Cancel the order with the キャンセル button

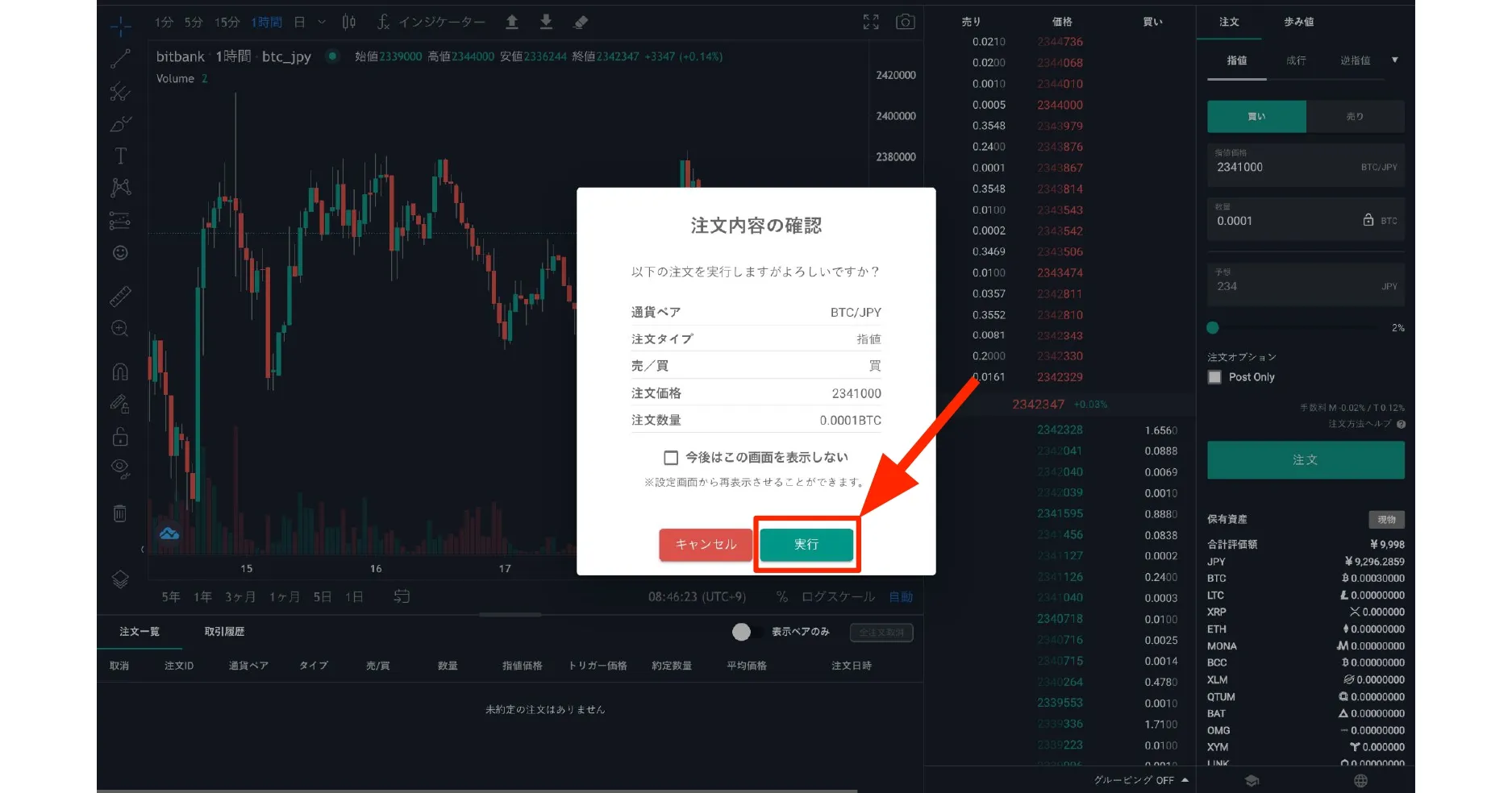706,545
